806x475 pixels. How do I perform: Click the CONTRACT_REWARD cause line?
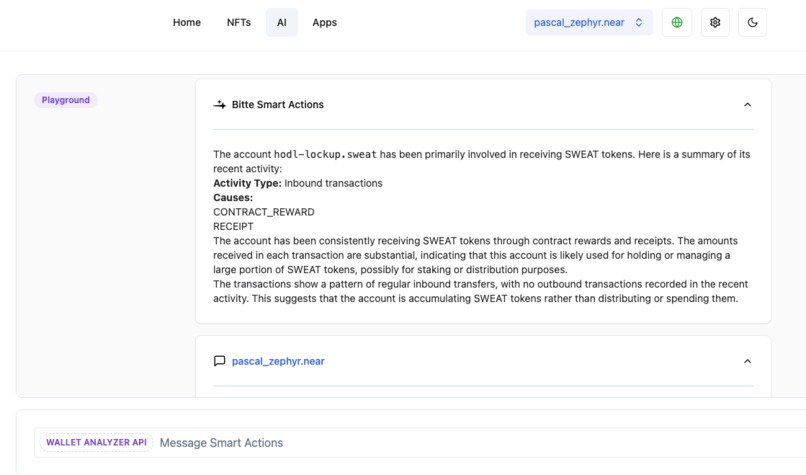coord(264,212)
